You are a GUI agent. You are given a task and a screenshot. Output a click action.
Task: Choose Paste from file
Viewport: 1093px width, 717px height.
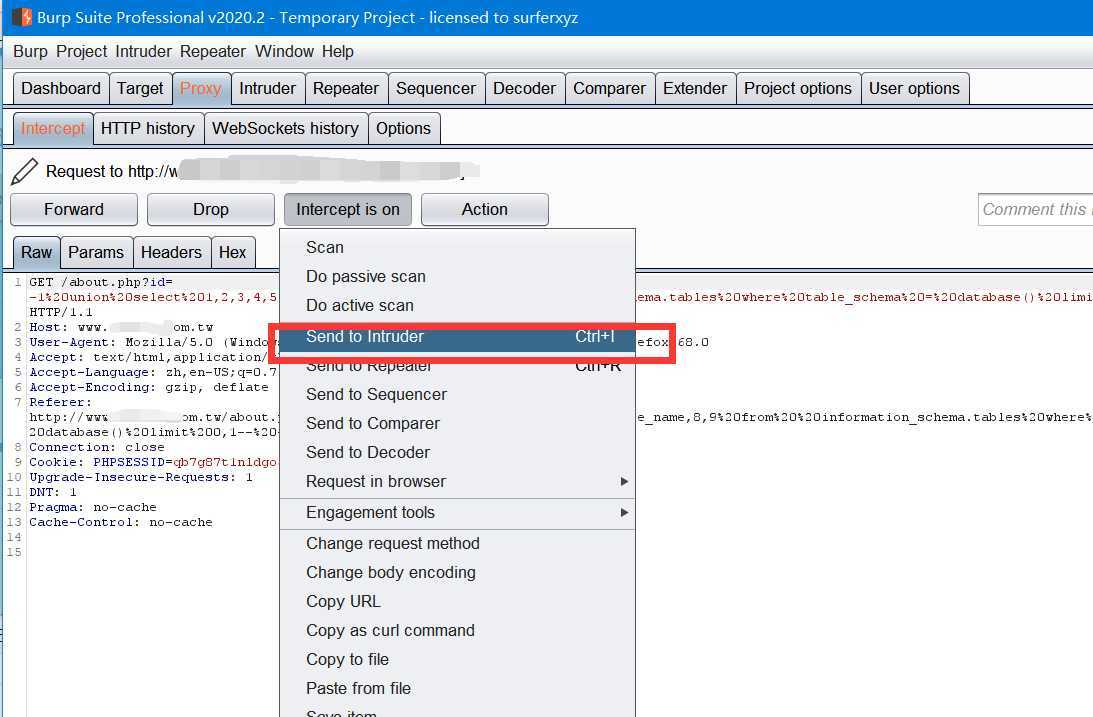457,688
